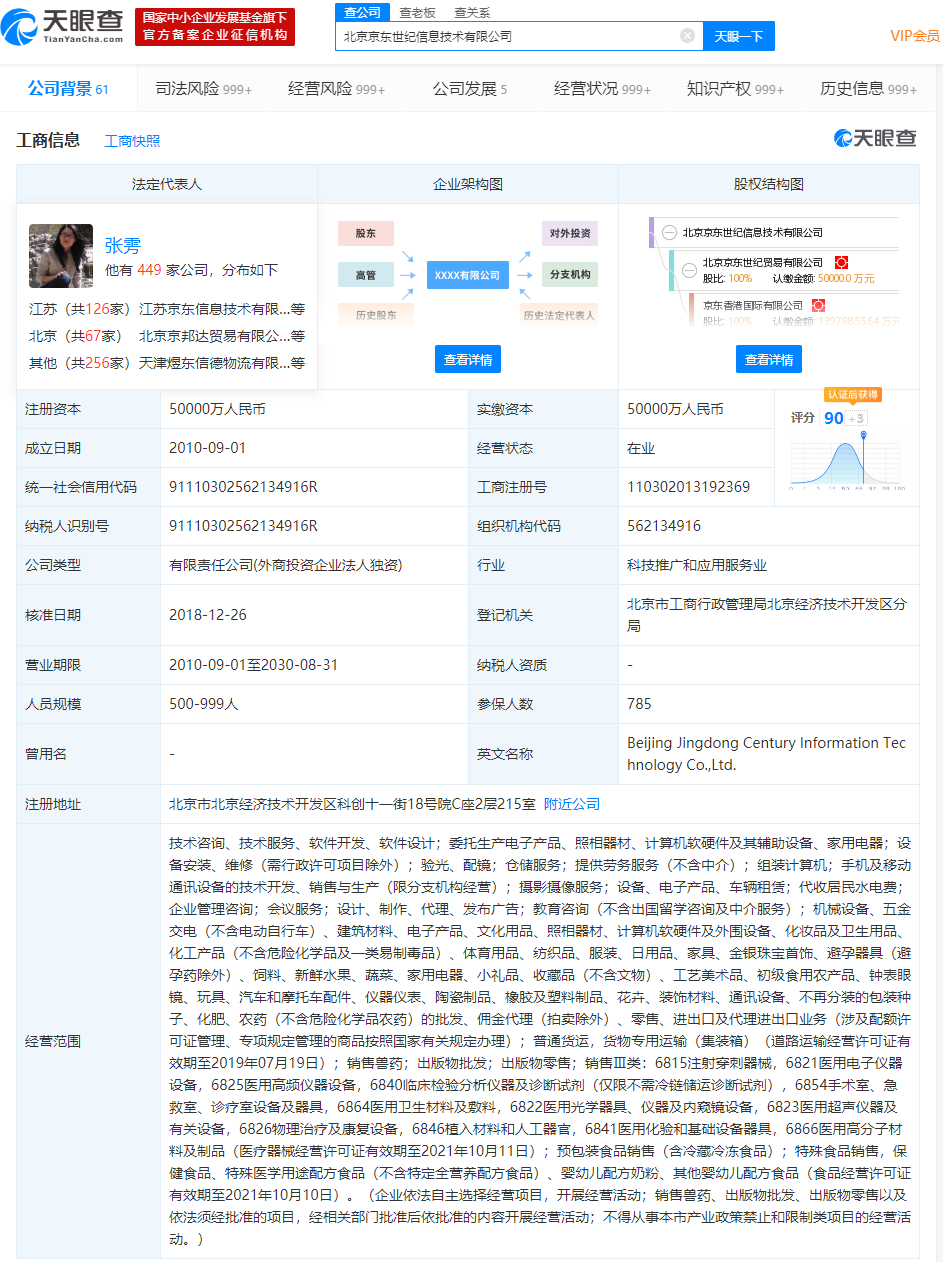Open the 司法风险 tab
This screenshot has height=1262, width=943.
tap(204, 89)
